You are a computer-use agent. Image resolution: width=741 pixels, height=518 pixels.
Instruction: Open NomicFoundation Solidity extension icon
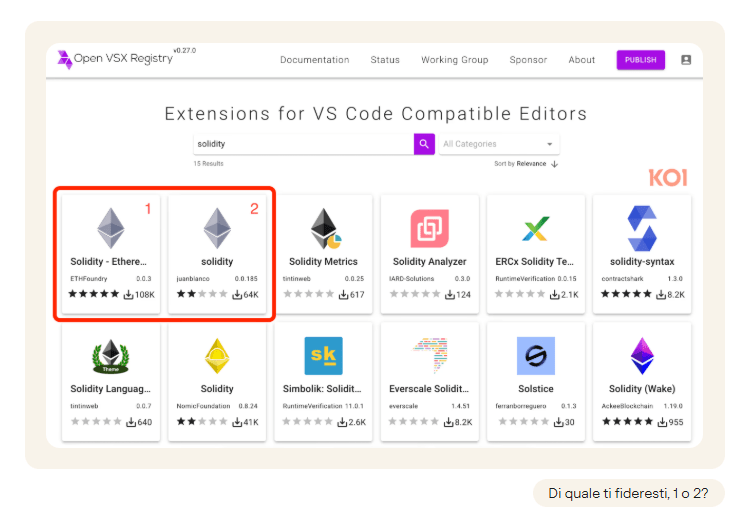coord(217,356)
